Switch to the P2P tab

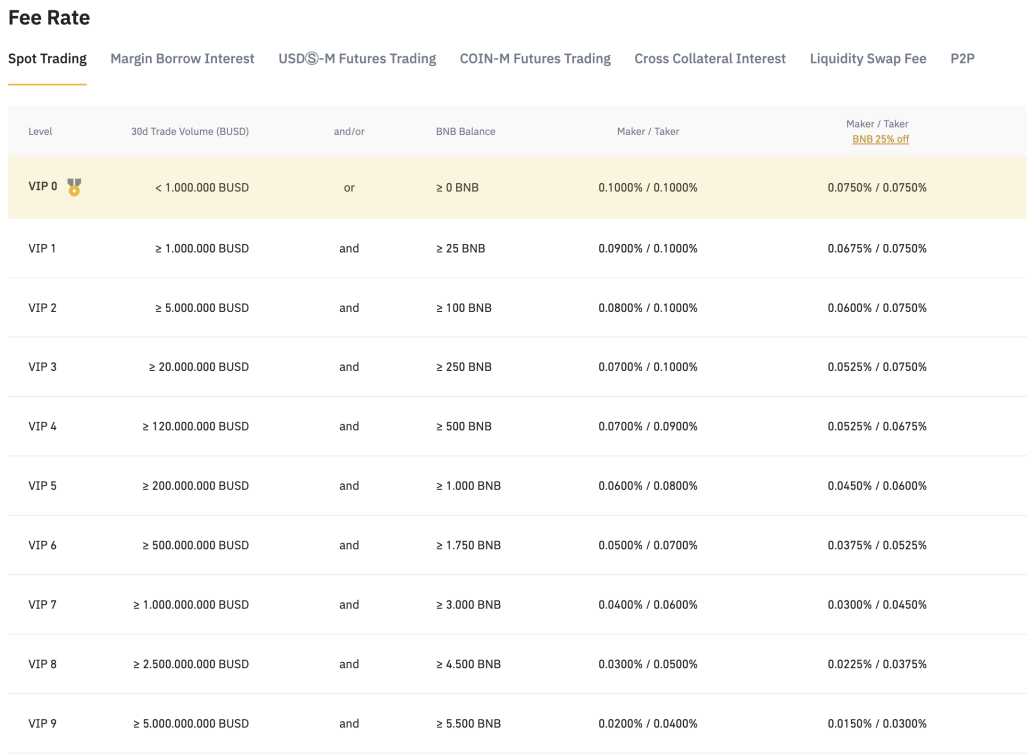pos(962,59)
